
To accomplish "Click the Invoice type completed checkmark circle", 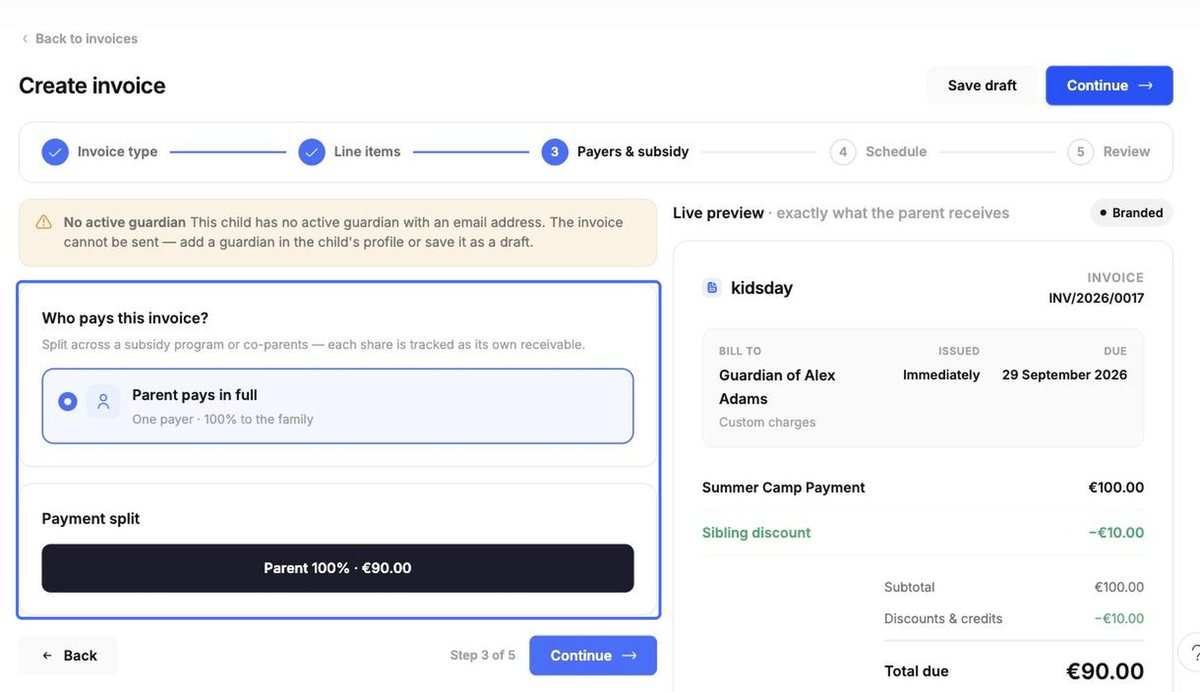I will pyautogui.click(x=55, y=152).
